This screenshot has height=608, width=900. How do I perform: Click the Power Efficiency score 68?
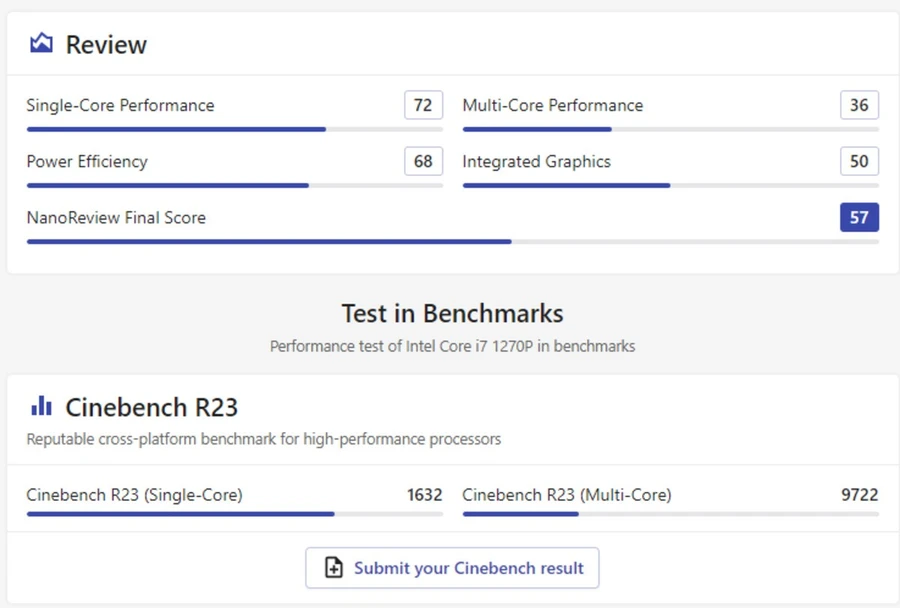click(x=423, y=161)
